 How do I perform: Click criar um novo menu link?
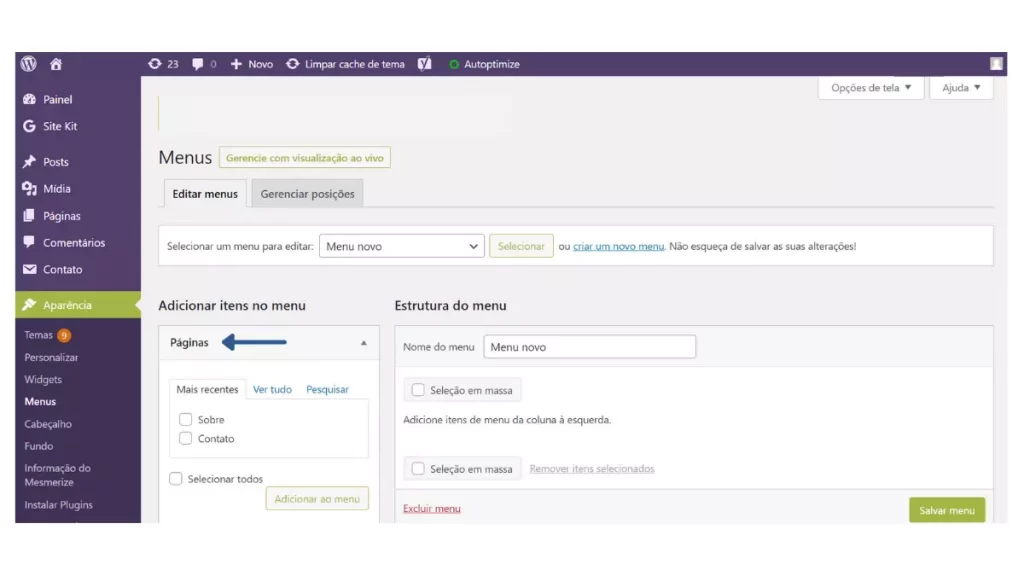[x=618, y=246]
